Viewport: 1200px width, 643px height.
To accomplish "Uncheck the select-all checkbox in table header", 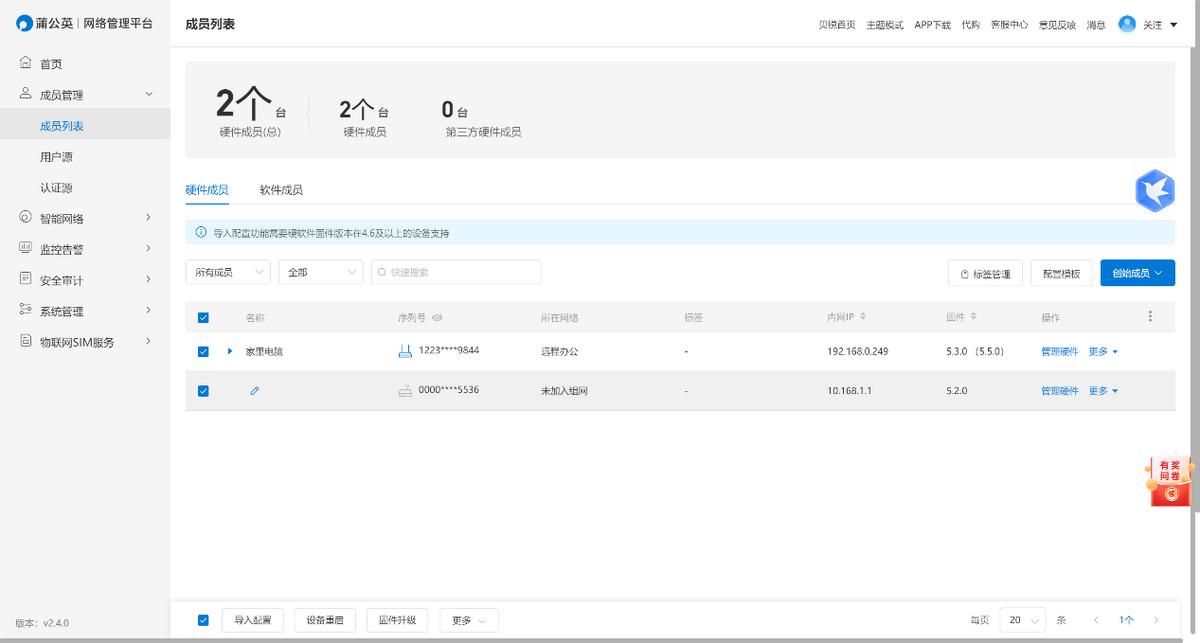I will pyautogui.click(x=203, y=318).
